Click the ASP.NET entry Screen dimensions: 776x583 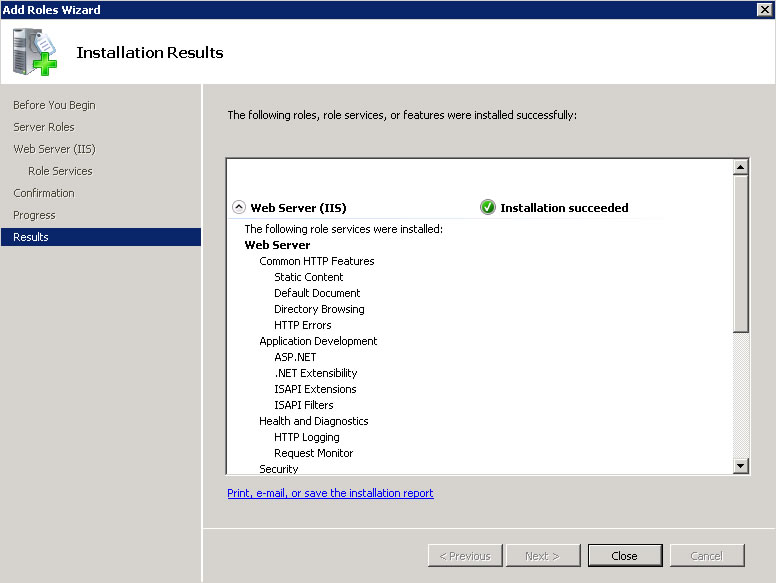pos(295,357)
